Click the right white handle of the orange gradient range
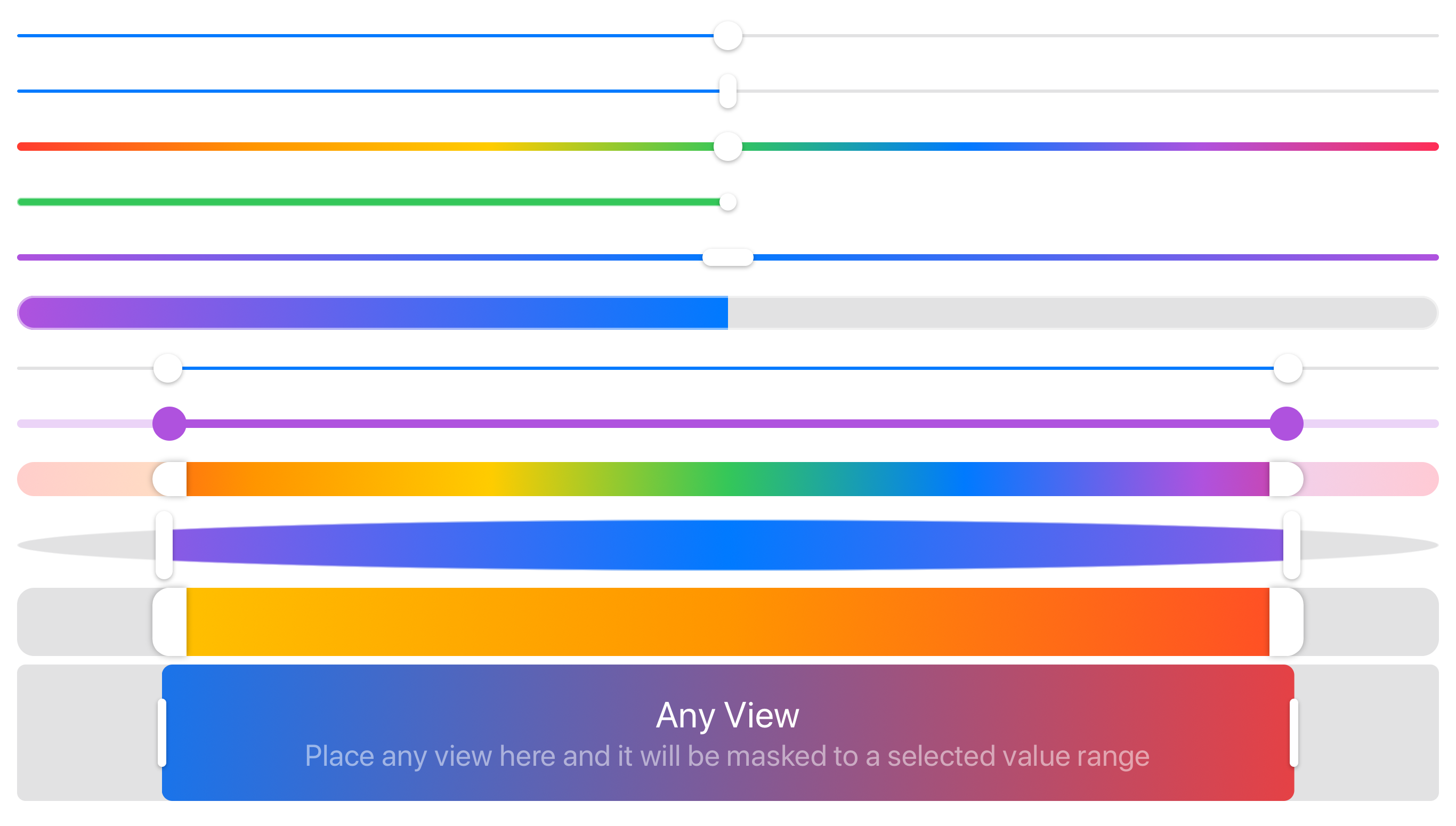The image size is (1456, 826). [x=1287, y=622]
